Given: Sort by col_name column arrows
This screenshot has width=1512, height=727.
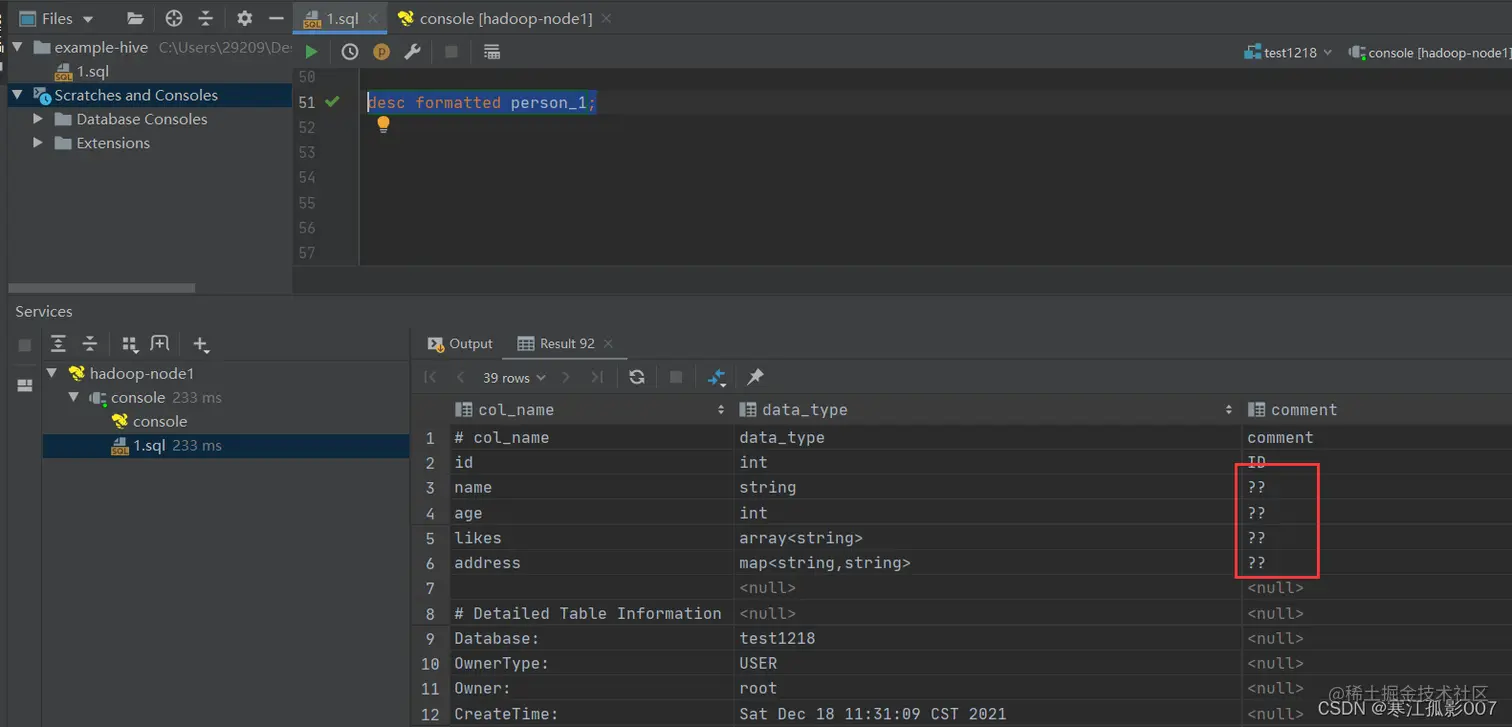Looking at the screenshot, I should pyautogui.click(x=721, y=410).
